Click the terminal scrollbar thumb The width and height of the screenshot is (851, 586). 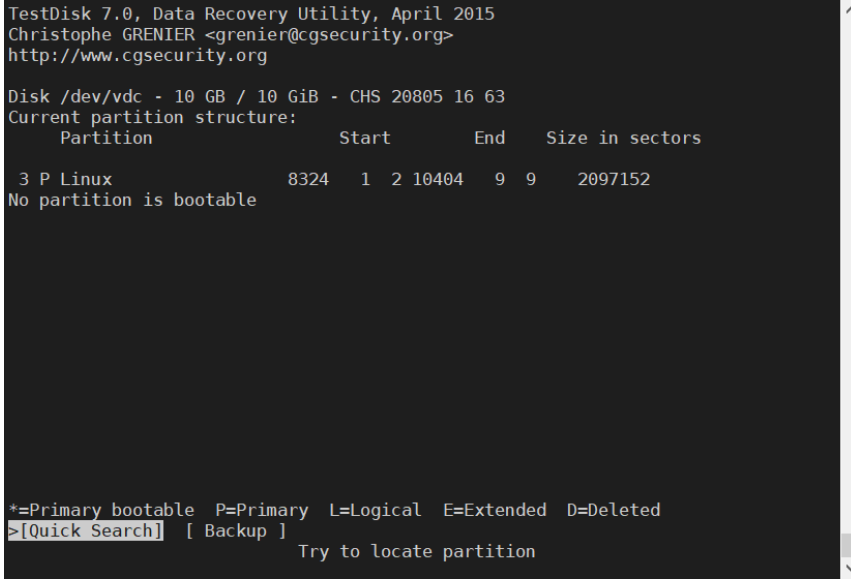pyautogui.click(x=844, y=545)
